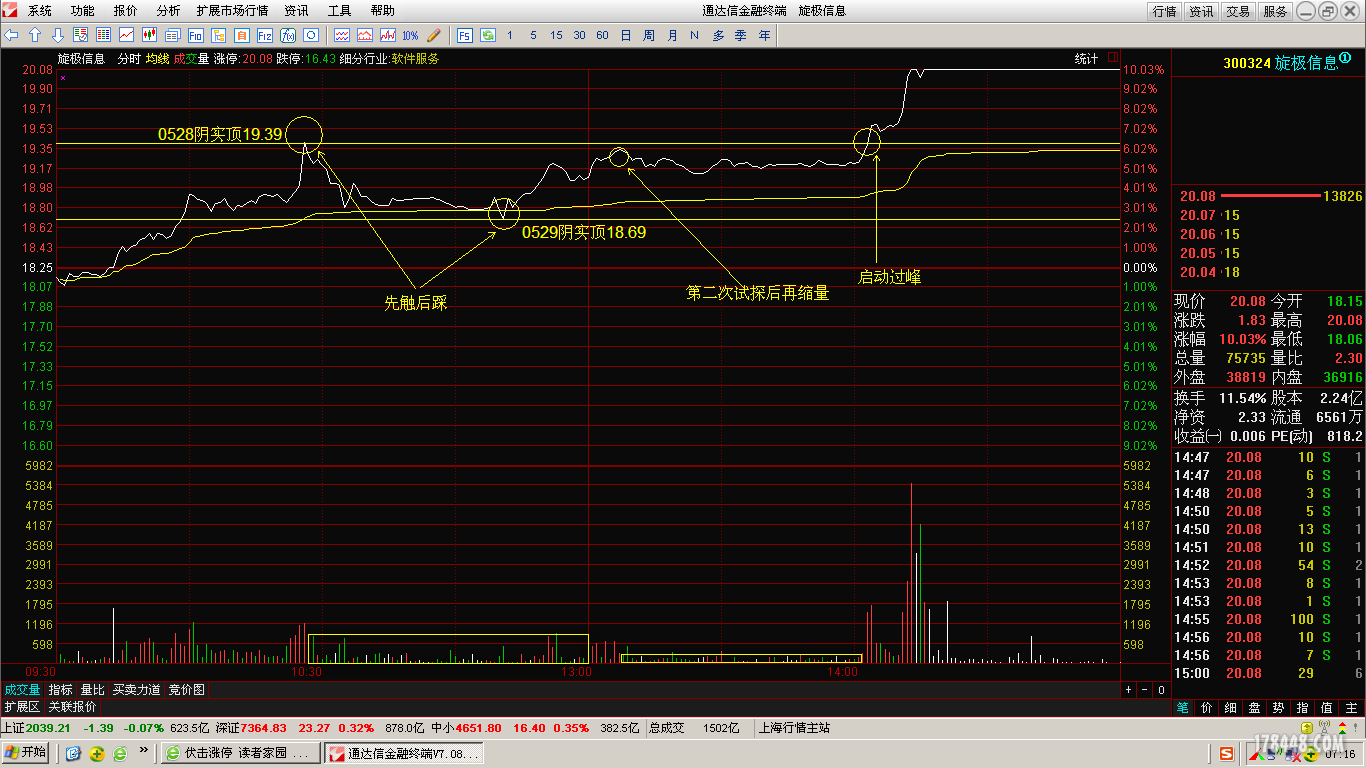Open the 功能 menu
This screenshot has width=1366, height=768.
[x=82, y=11]
